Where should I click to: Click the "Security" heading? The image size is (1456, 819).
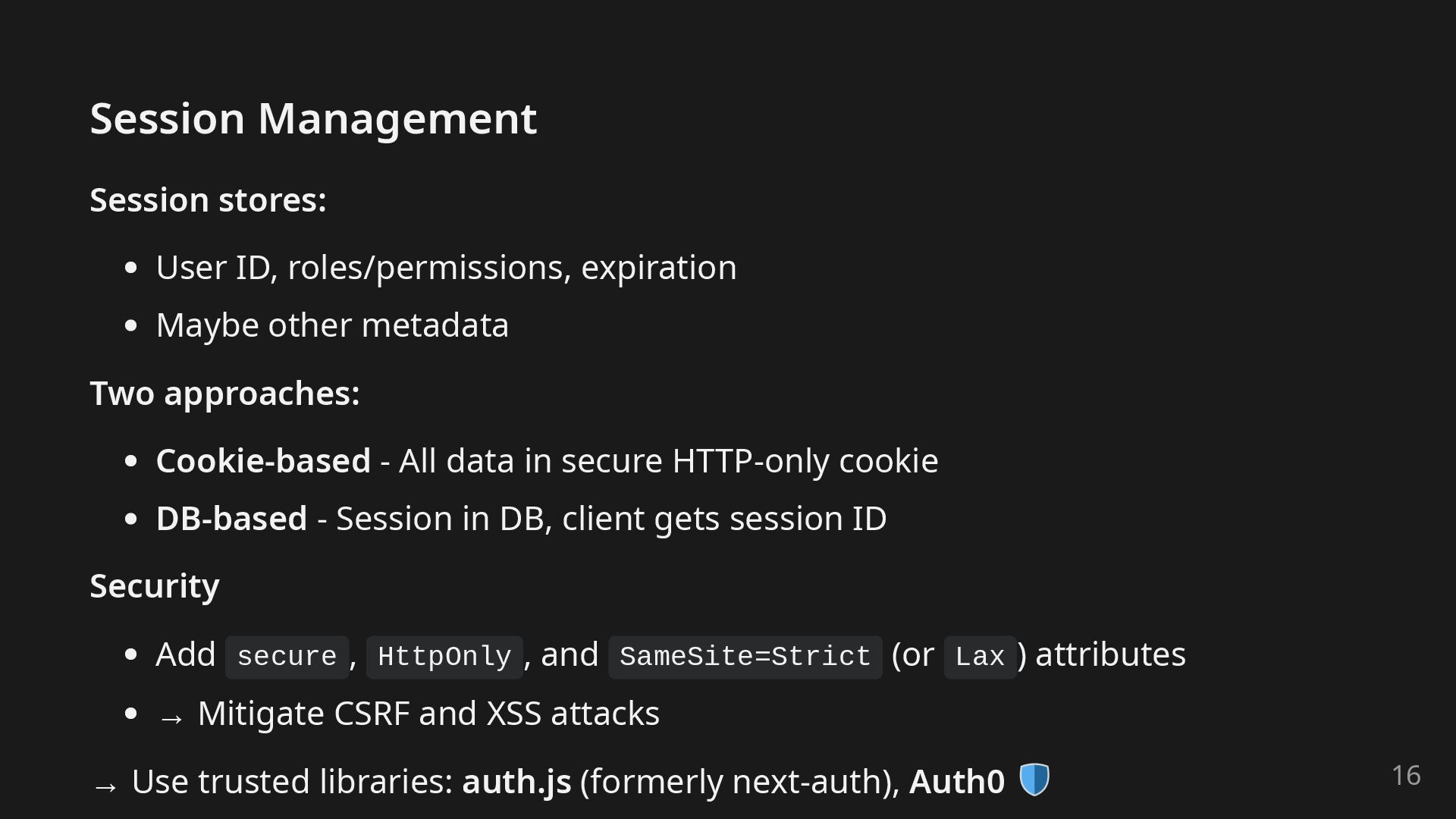click(x=155, y=585)
